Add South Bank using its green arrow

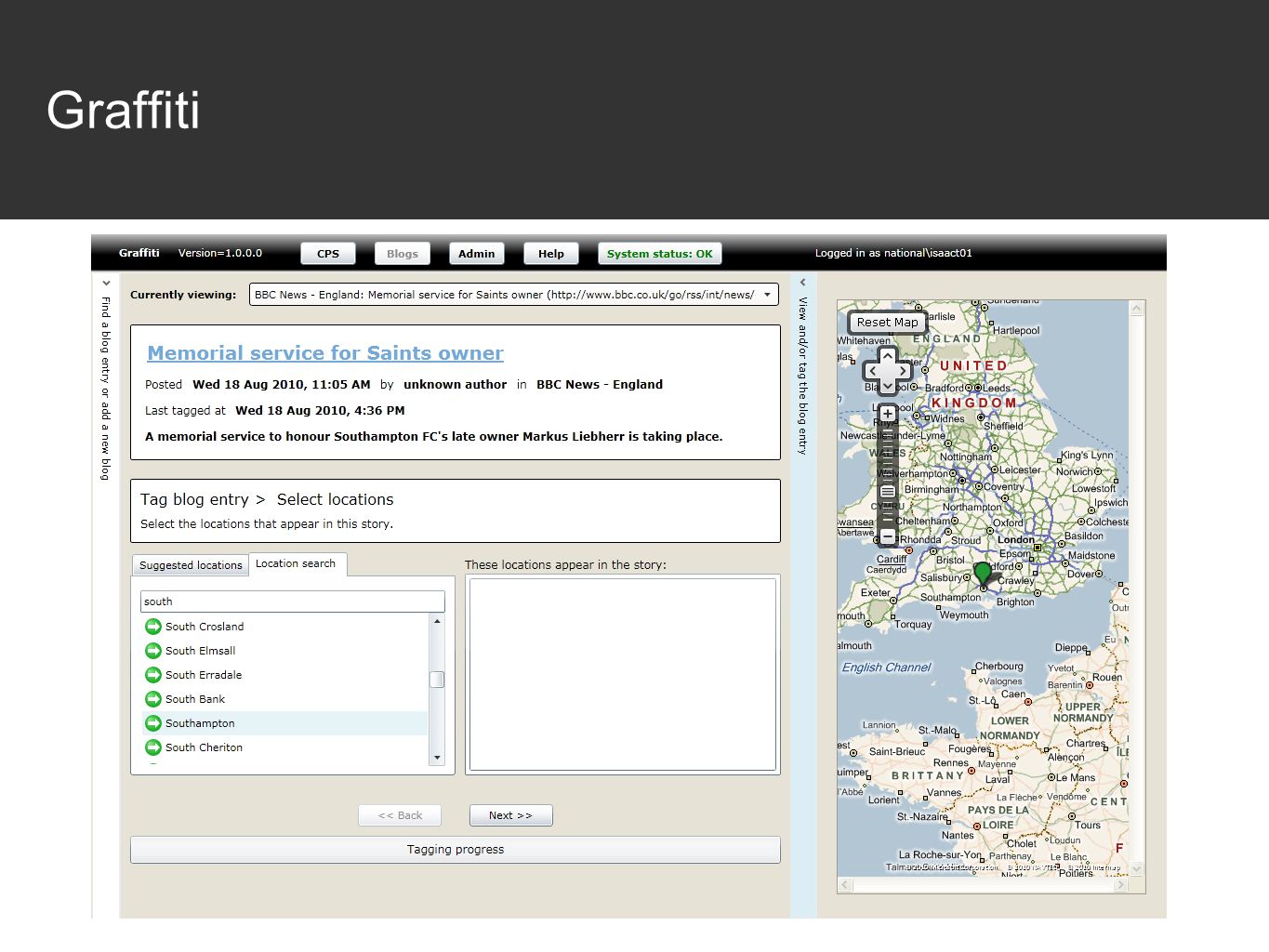click(153, 699)
